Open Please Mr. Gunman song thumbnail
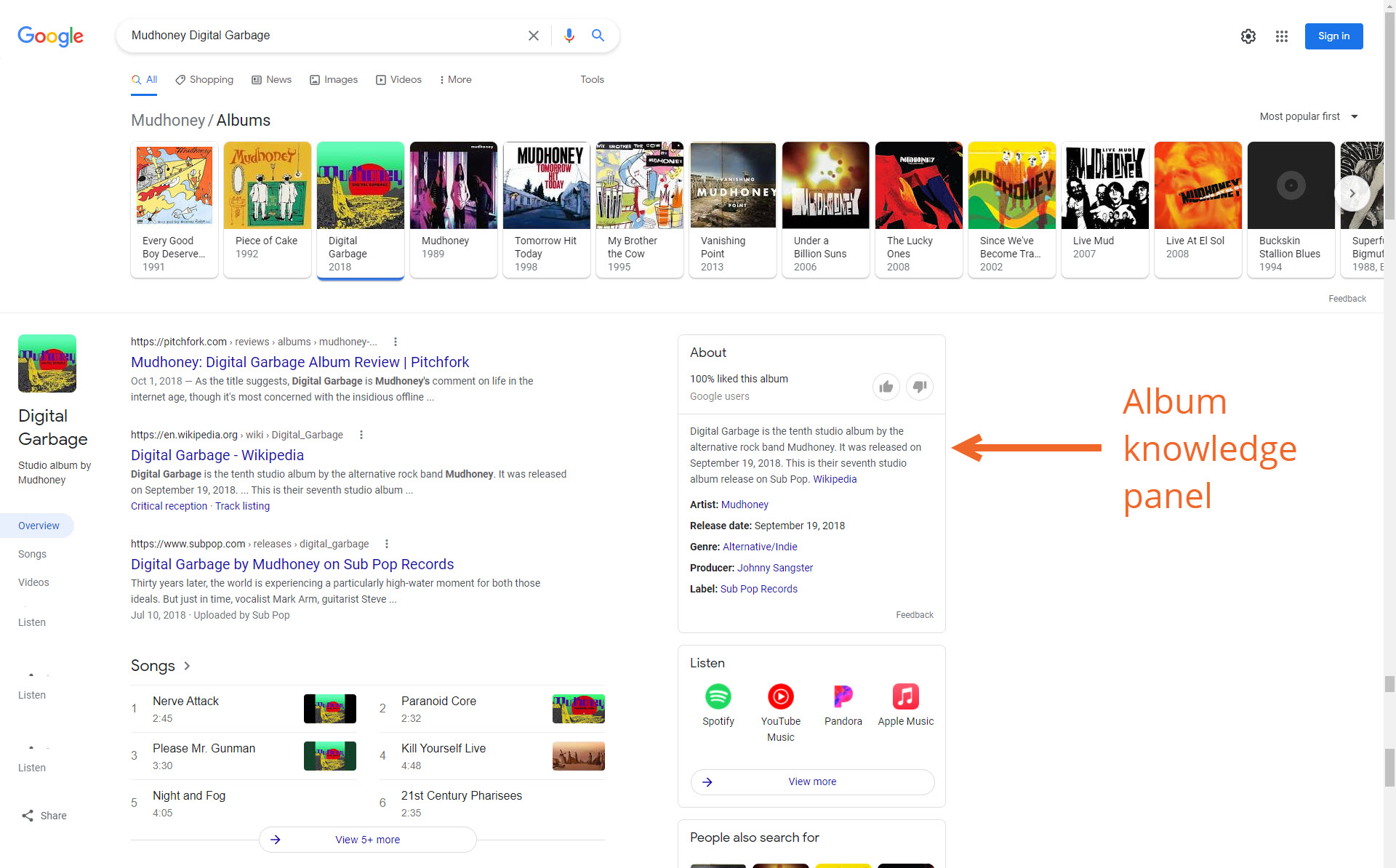 pos(329,756)
